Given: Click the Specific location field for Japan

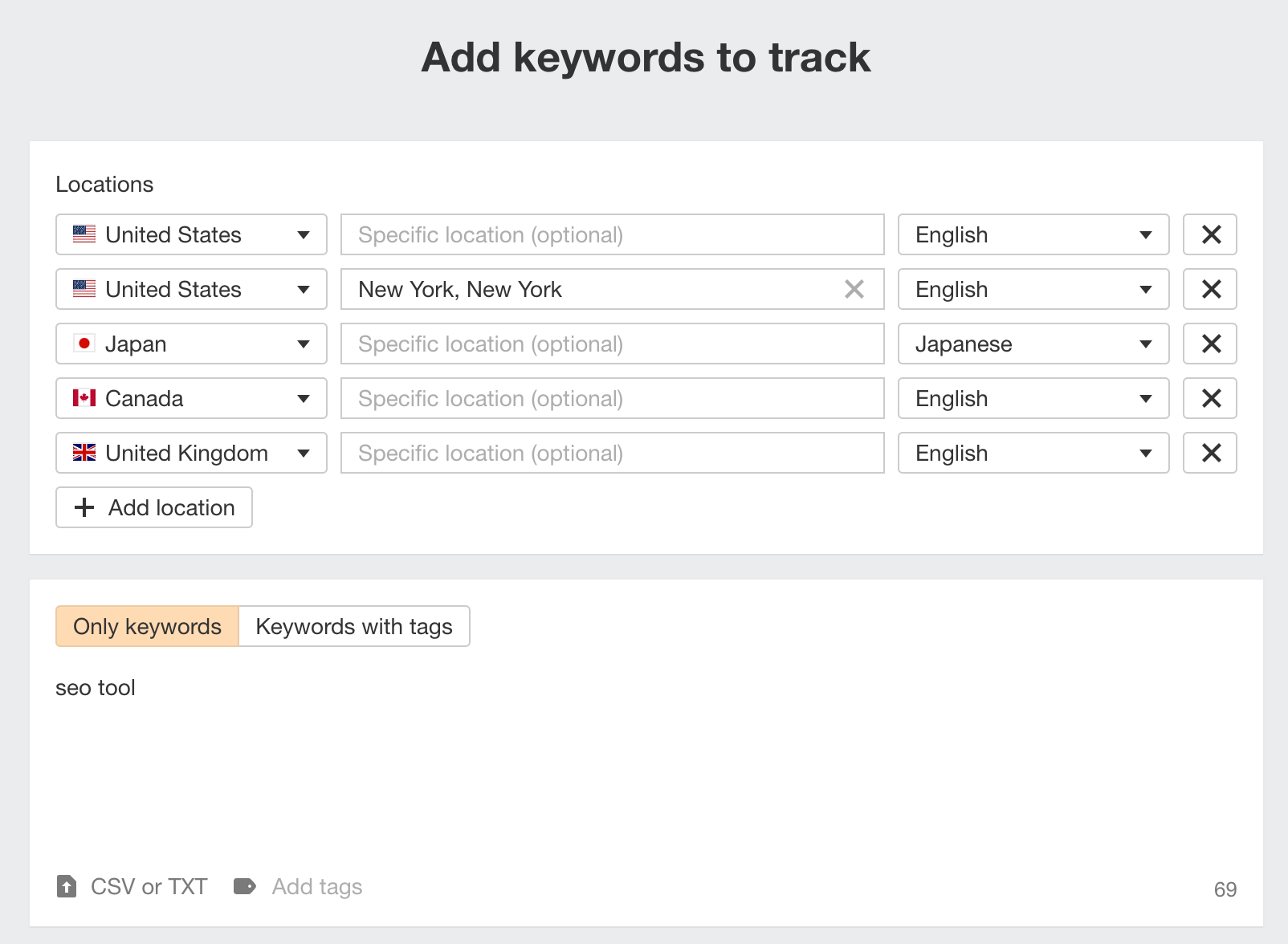Looking at the screenshot, I should point(612,344).
